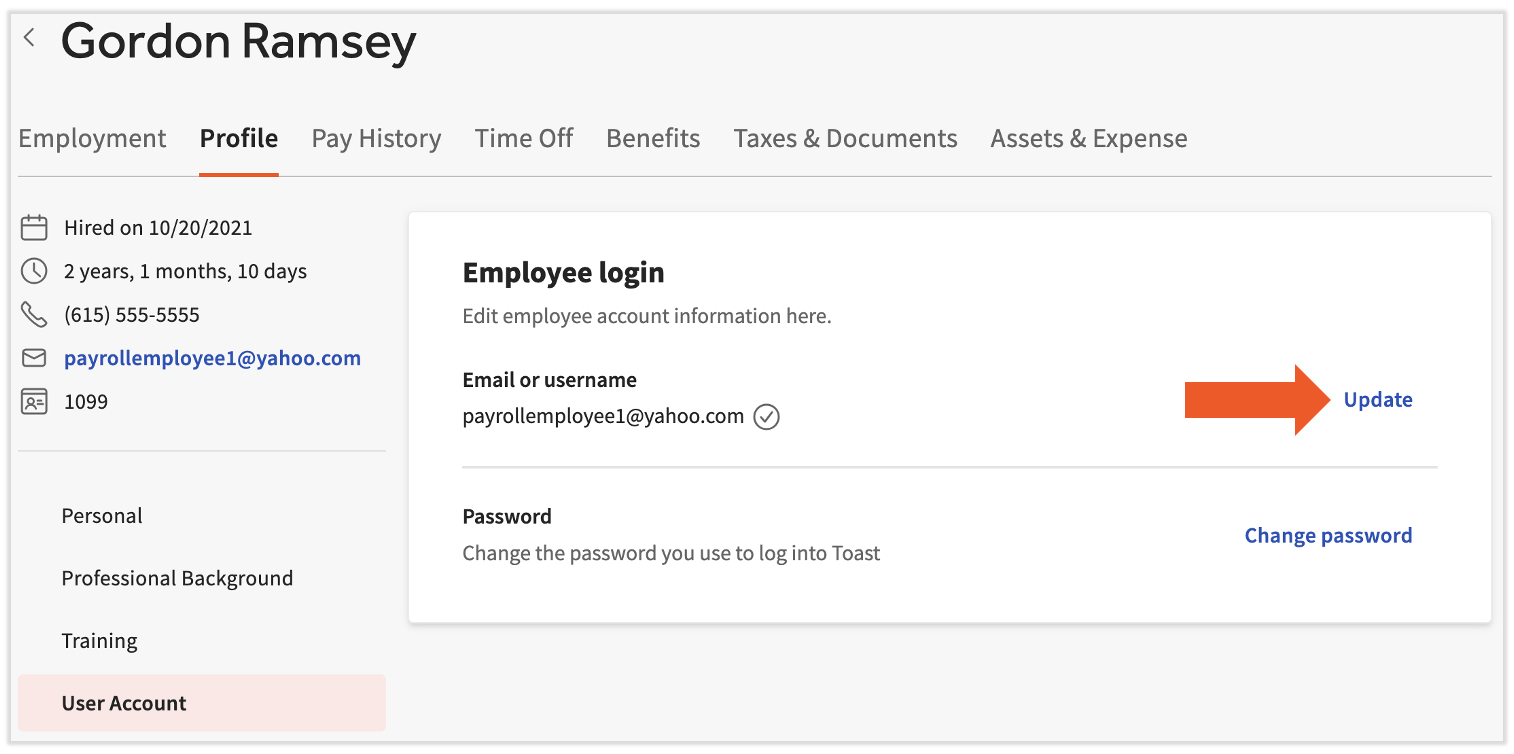
Task: Go to the Benefits tab
Action: (653, 138)
